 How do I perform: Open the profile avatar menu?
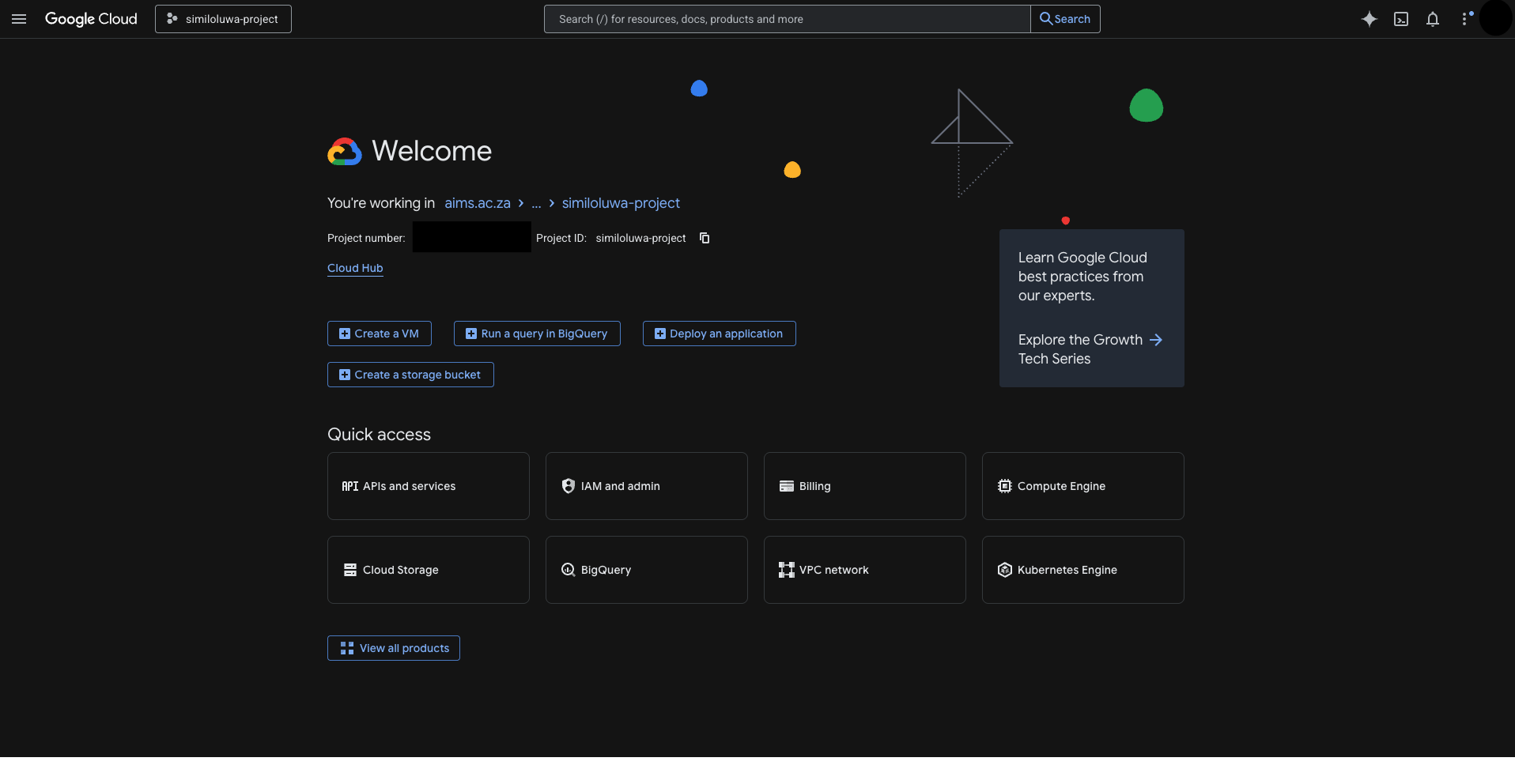point(1496,19)
